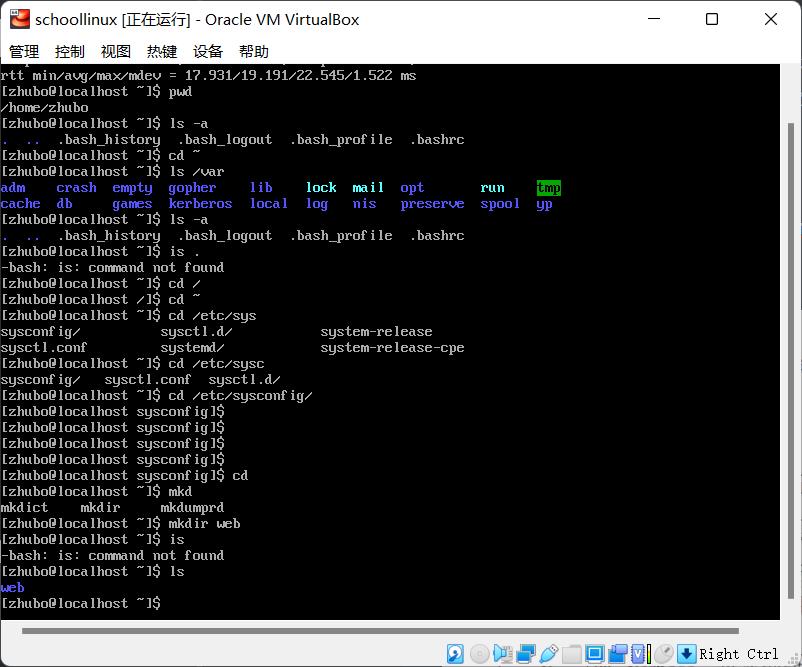Open the 视图 menu
The height and width of the screenshot is (667, 802).
pyautogui.click(x=116, y=51)
